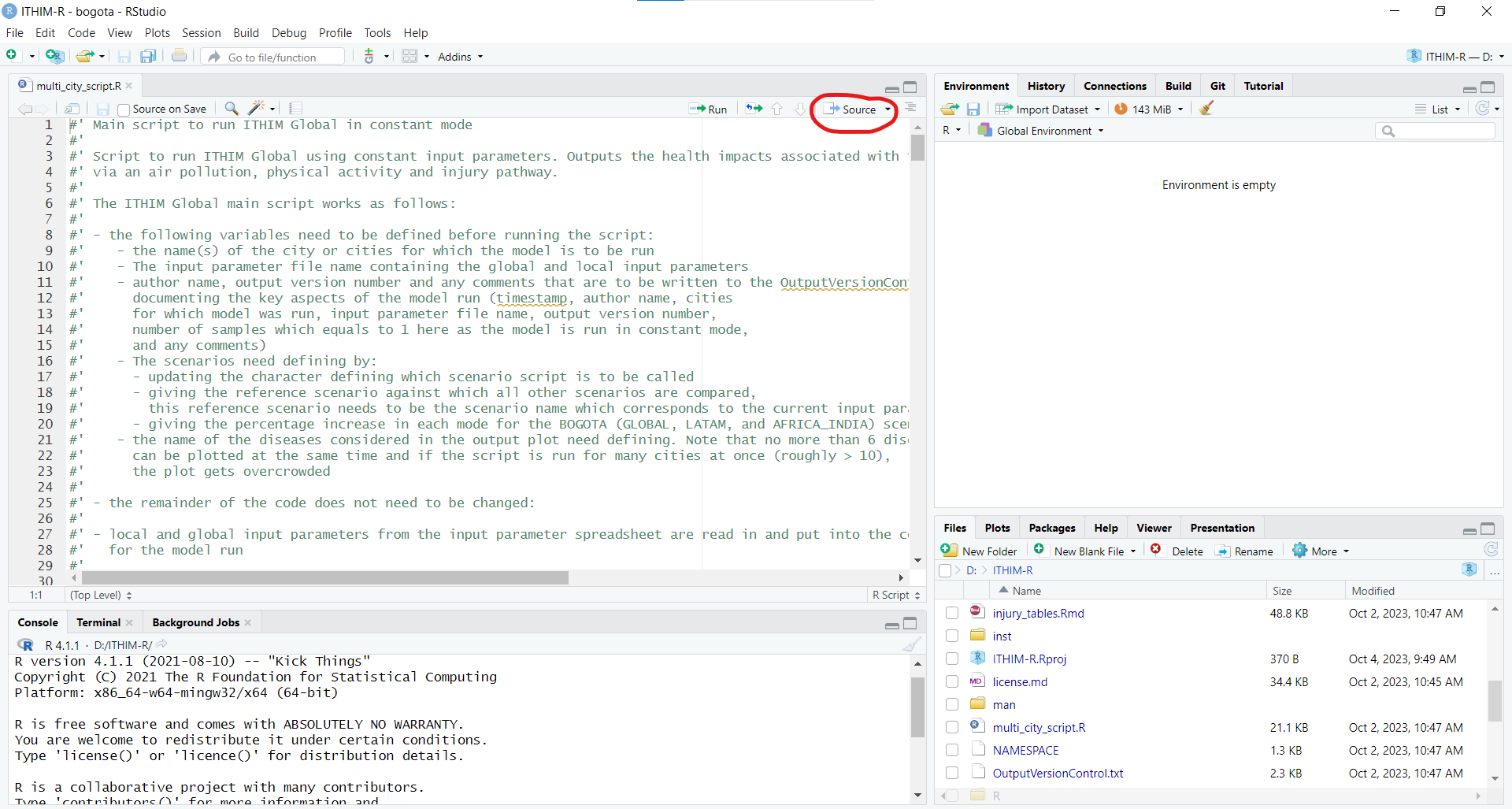Clear the console with broom icon
This screenshot has height=809, width=1512.
tap(911, 645)
